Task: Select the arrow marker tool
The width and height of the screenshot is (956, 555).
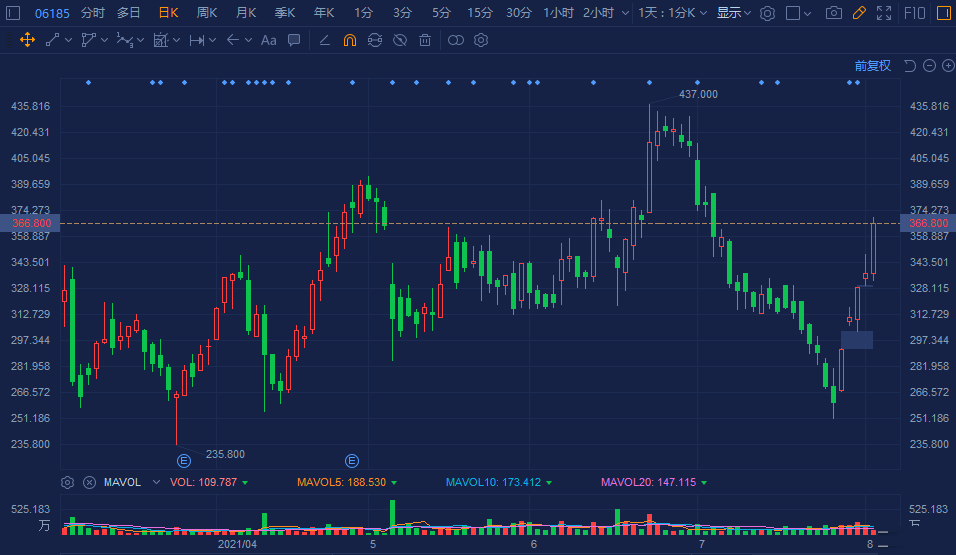Action: pos(232,40)
